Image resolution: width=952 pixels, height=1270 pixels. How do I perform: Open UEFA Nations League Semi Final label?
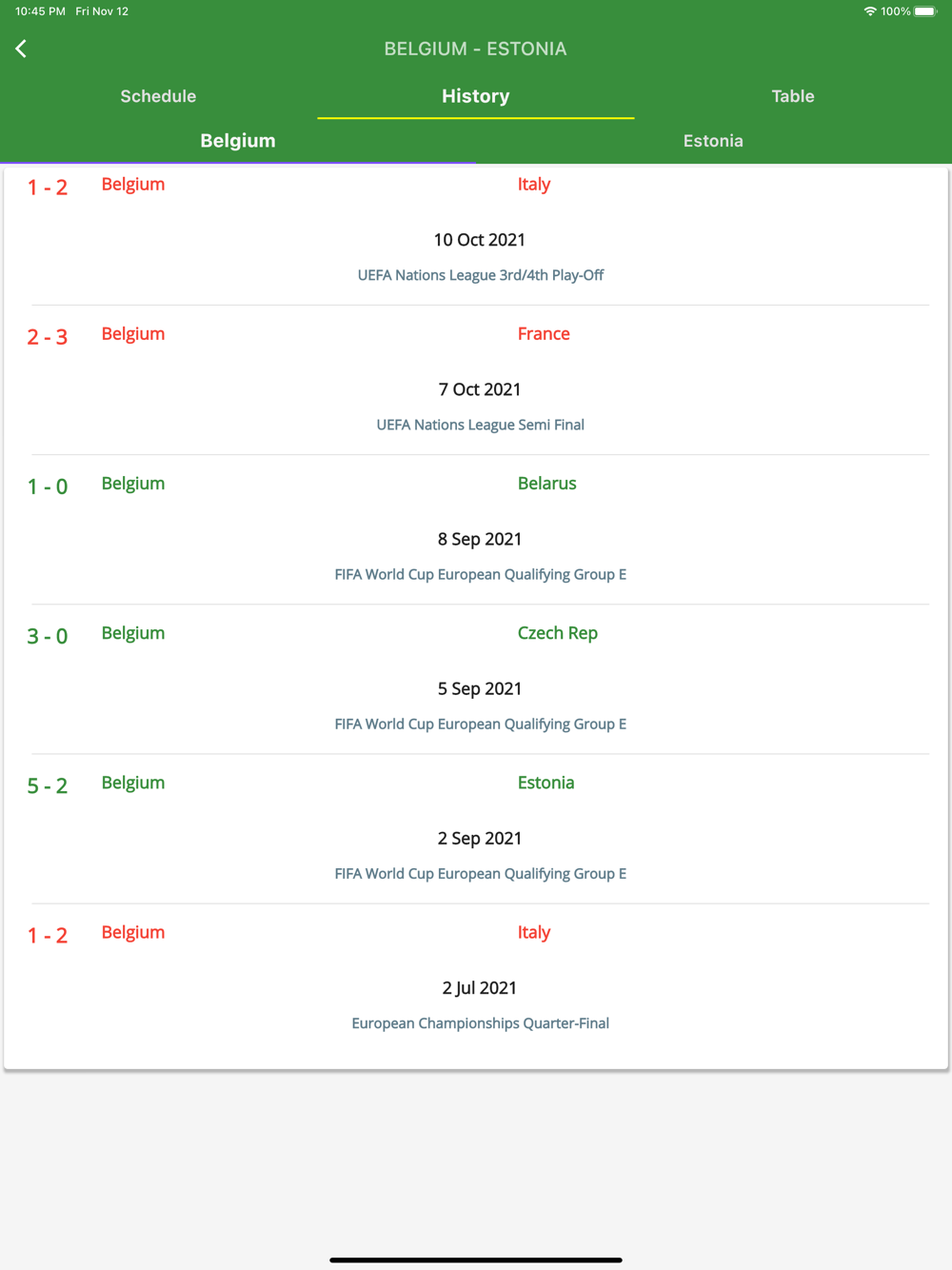(481, 425)
